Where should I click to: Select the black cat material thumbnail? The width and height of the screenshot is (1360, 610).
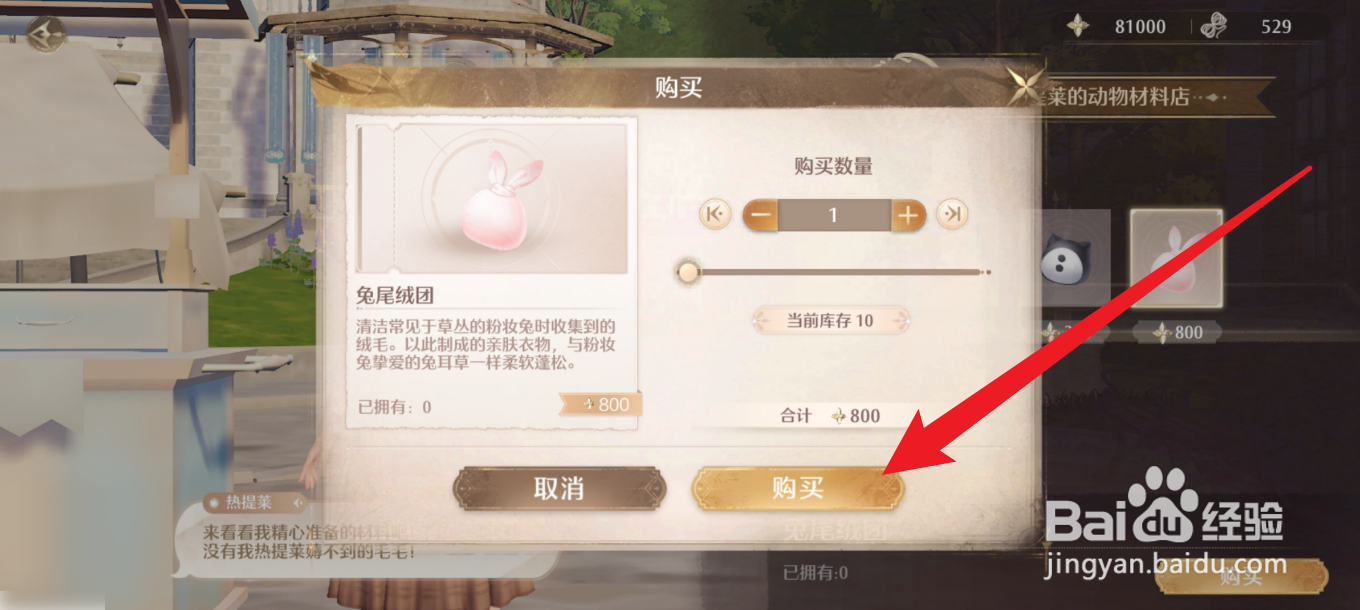click(1073, 258)
